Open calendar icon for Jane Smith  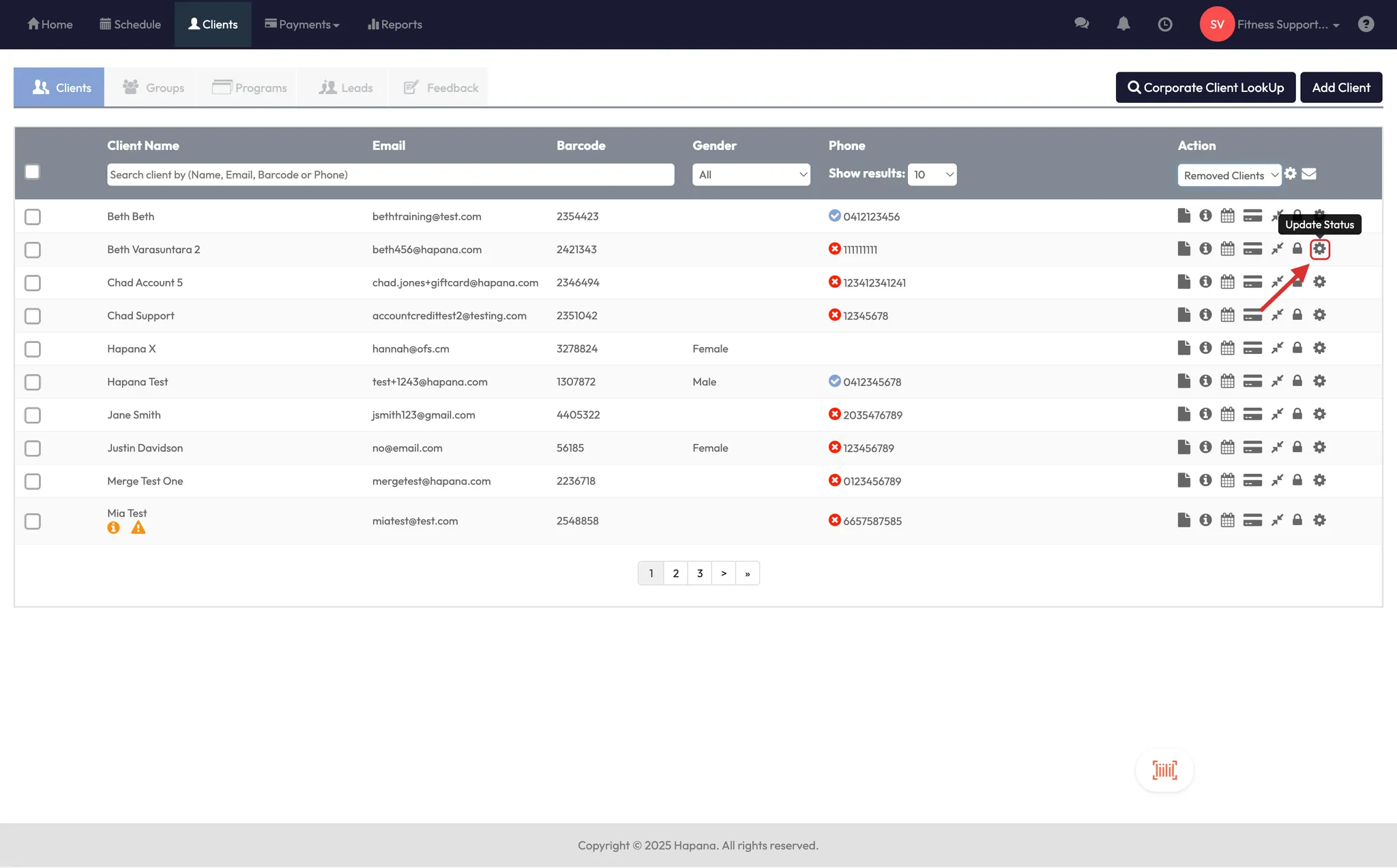1227,414
